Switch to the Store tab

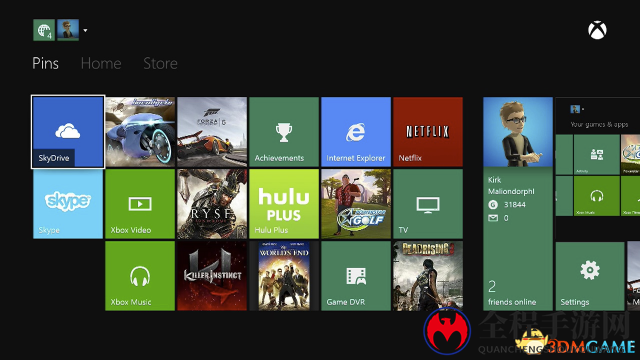point(160,64)
